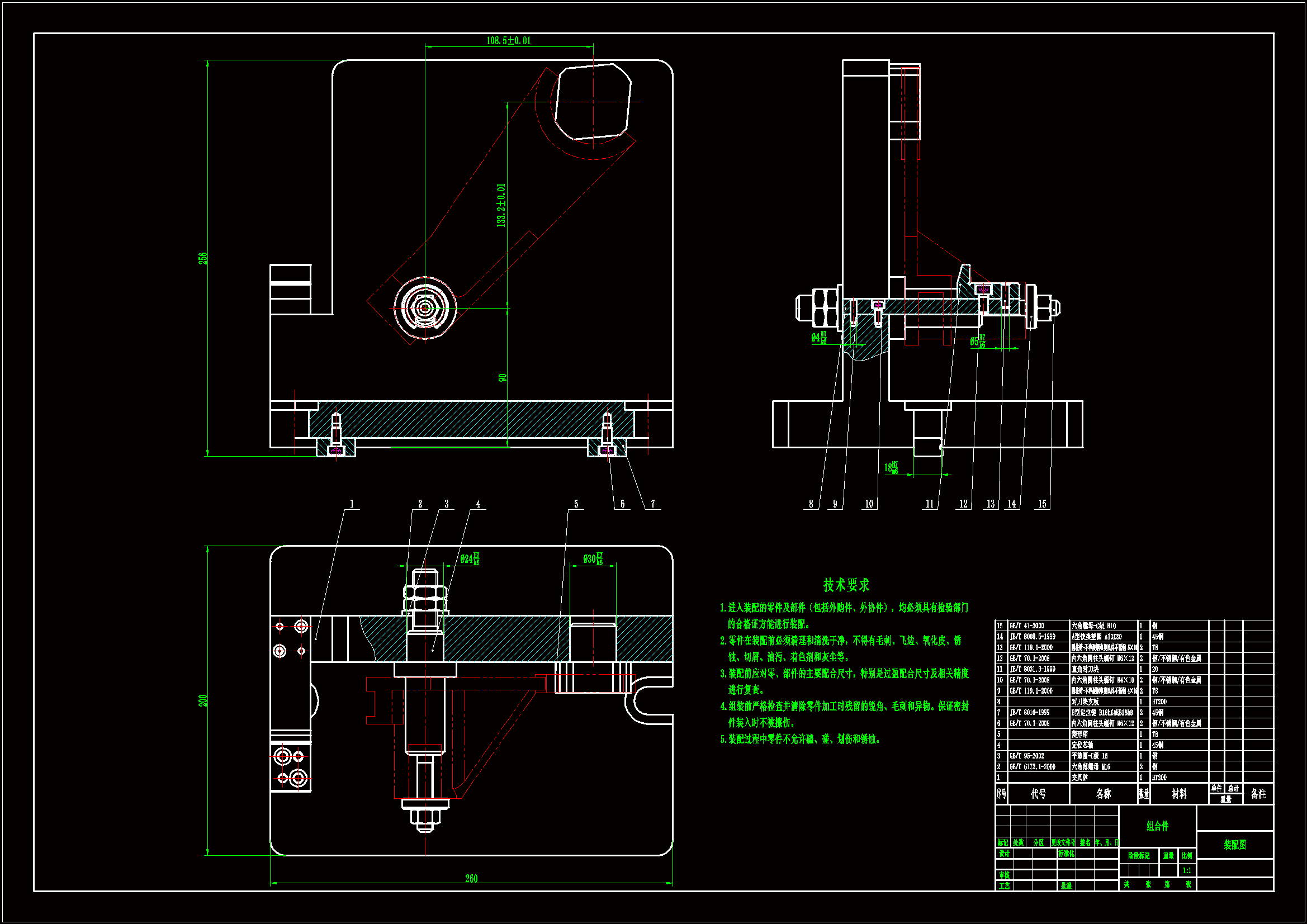Viewport: 1307px width, 924px height.
Task: Click part balloon number 11
Action: point(929,504)
